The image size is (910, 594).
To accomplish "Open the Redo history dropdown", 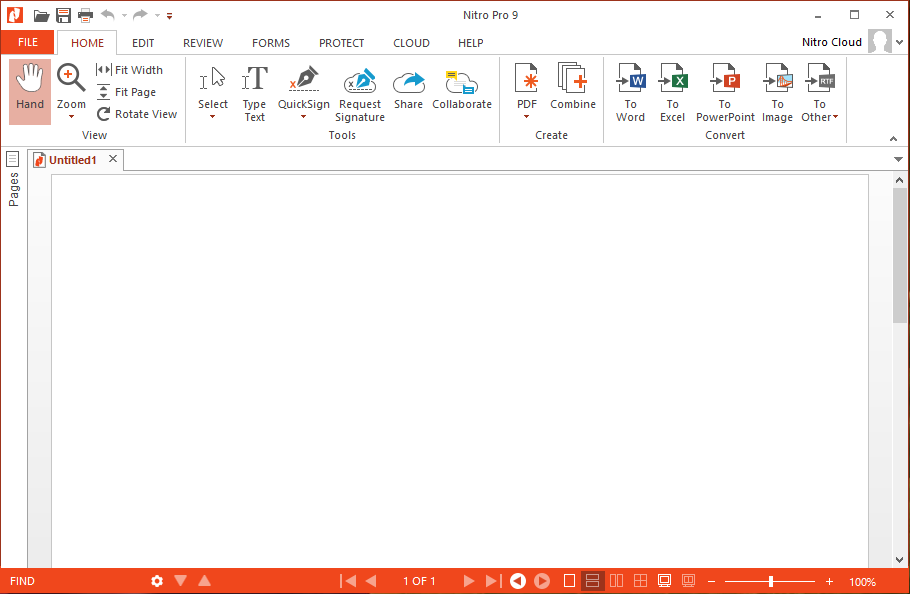I will pyautogui.click(x=157, y=16).
